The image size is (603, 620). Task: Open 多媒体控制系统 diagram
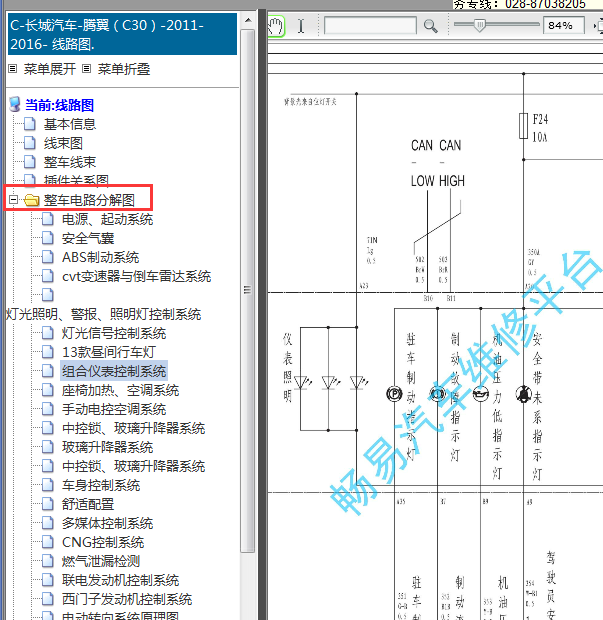click(108, 523)
